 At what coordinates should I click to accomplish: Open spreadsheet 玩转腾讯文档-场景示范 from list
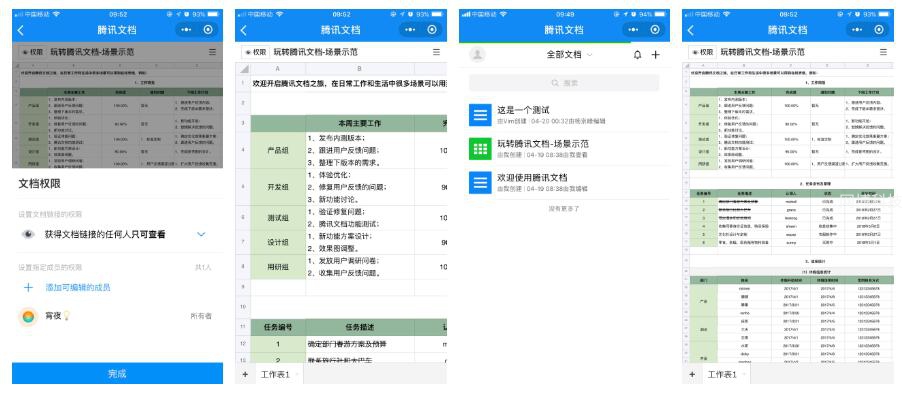click(x=564, y=149)
